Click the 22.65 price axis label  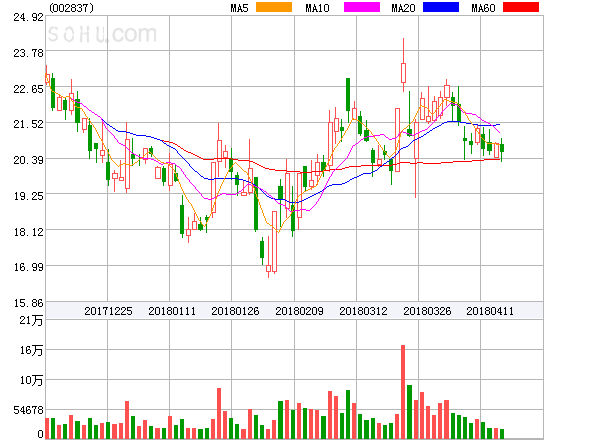click(x=28, y=89)
